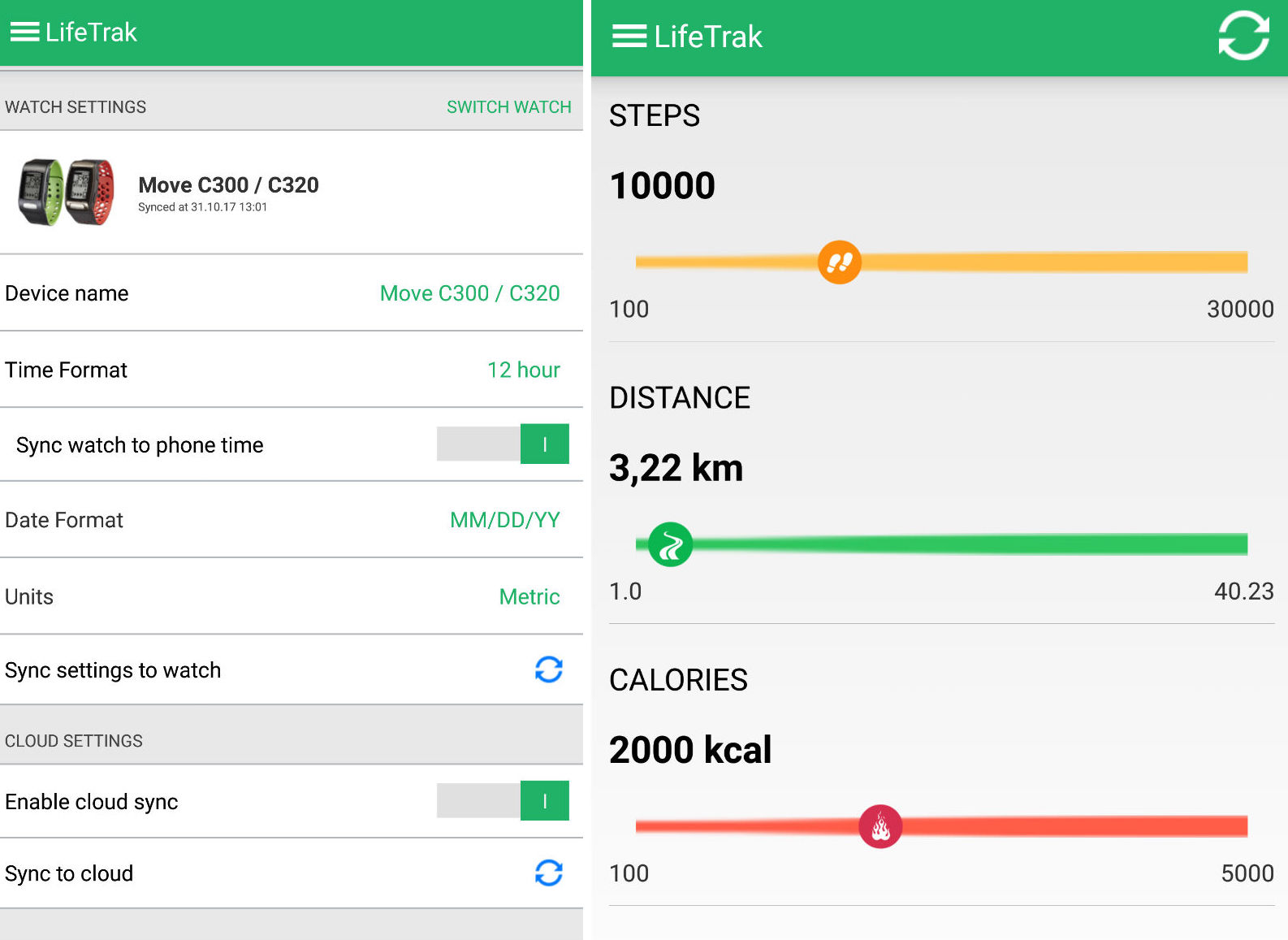Select the red calories slider handle

tap(880, 826)
